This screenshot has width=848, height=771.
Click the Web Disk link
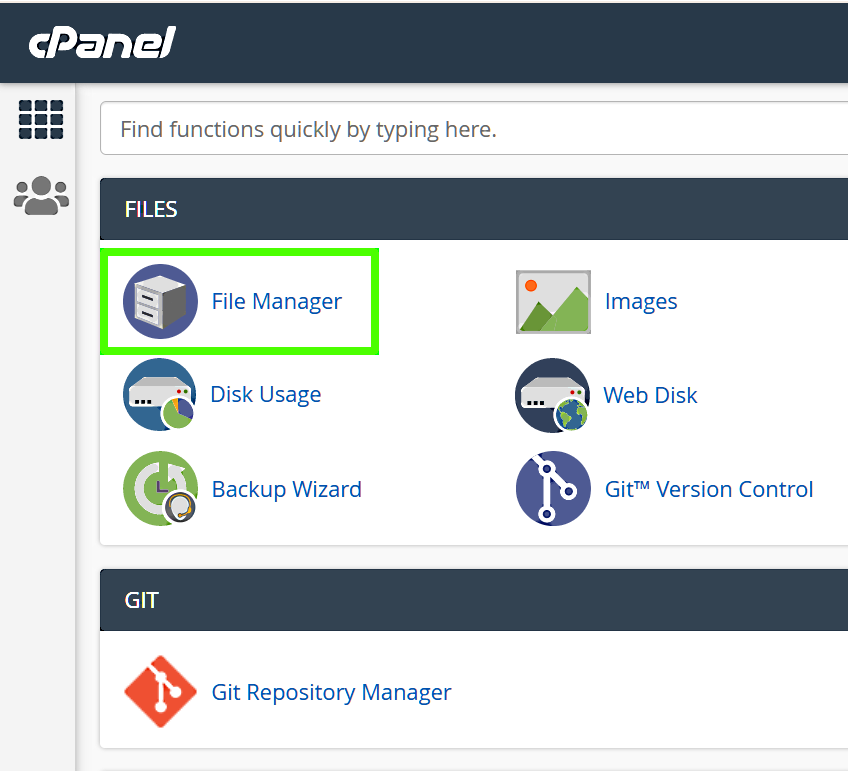[x=650, y=395]
